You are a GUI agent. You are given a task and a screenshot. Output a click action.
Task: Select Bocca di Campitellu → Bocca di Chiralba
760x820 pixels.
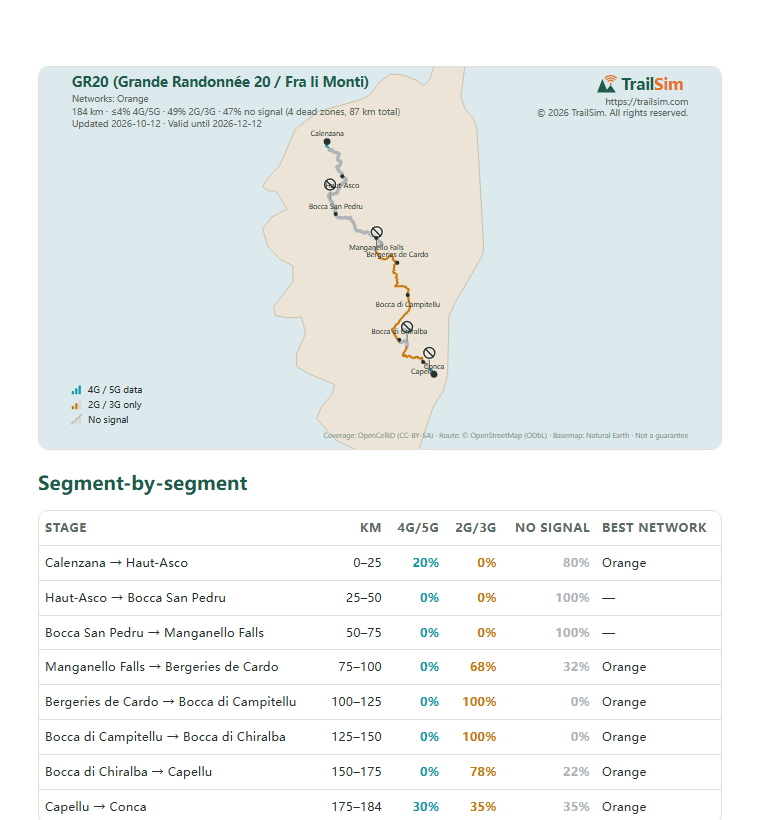(380, 737)
